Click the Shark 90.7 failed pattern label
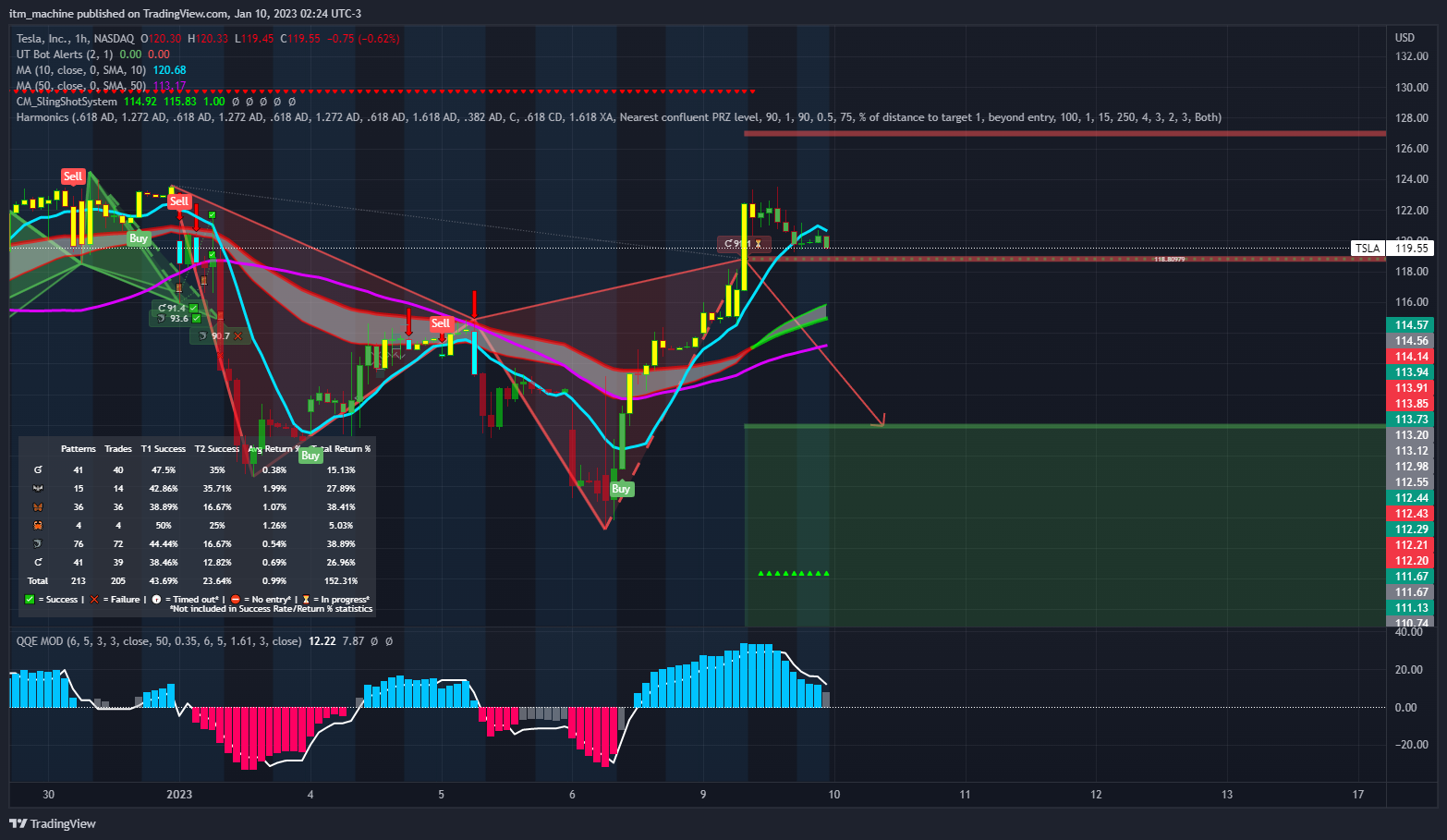Image resolution: width=1447 pixels, height=840 pixels. click(x=220, y=336)
